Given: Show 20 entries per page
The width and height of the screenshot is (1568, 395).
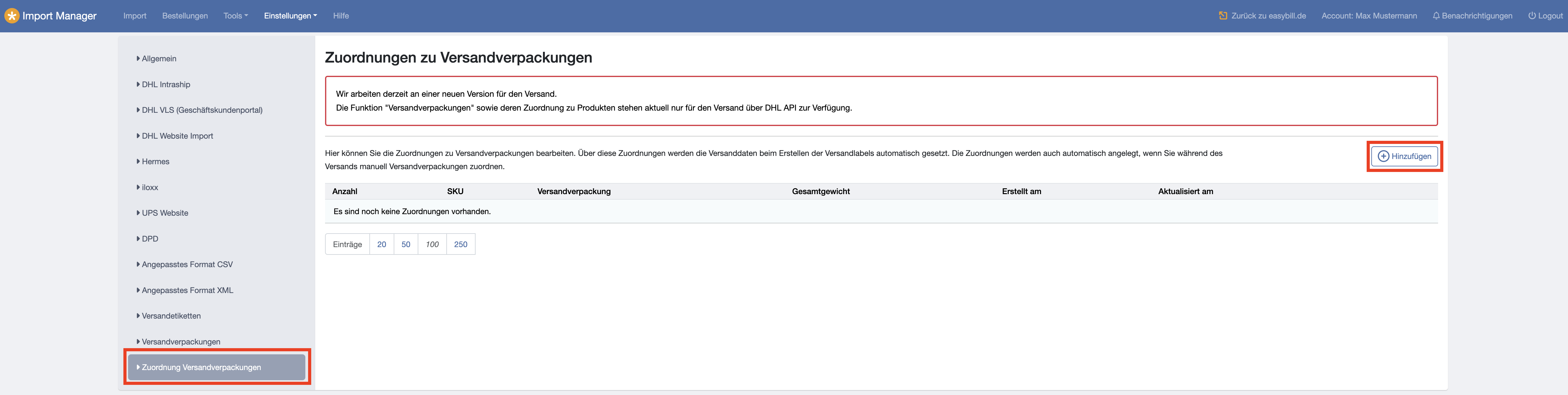Looking at the screenshot, I should coord(382,244).
